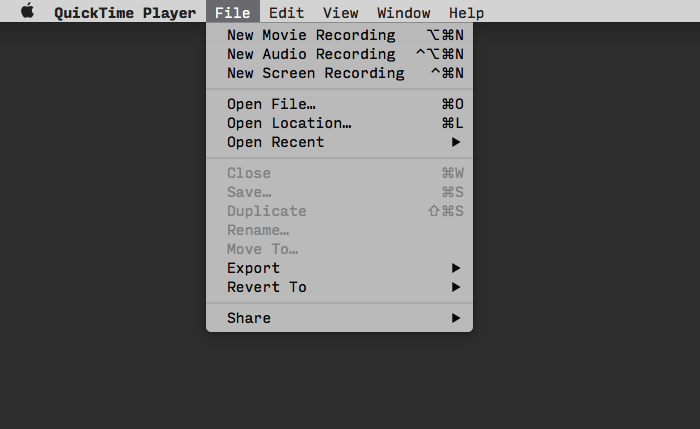Click the Export submenu arrow
This screenshot has height=429, width=700.
click(456, 268)
